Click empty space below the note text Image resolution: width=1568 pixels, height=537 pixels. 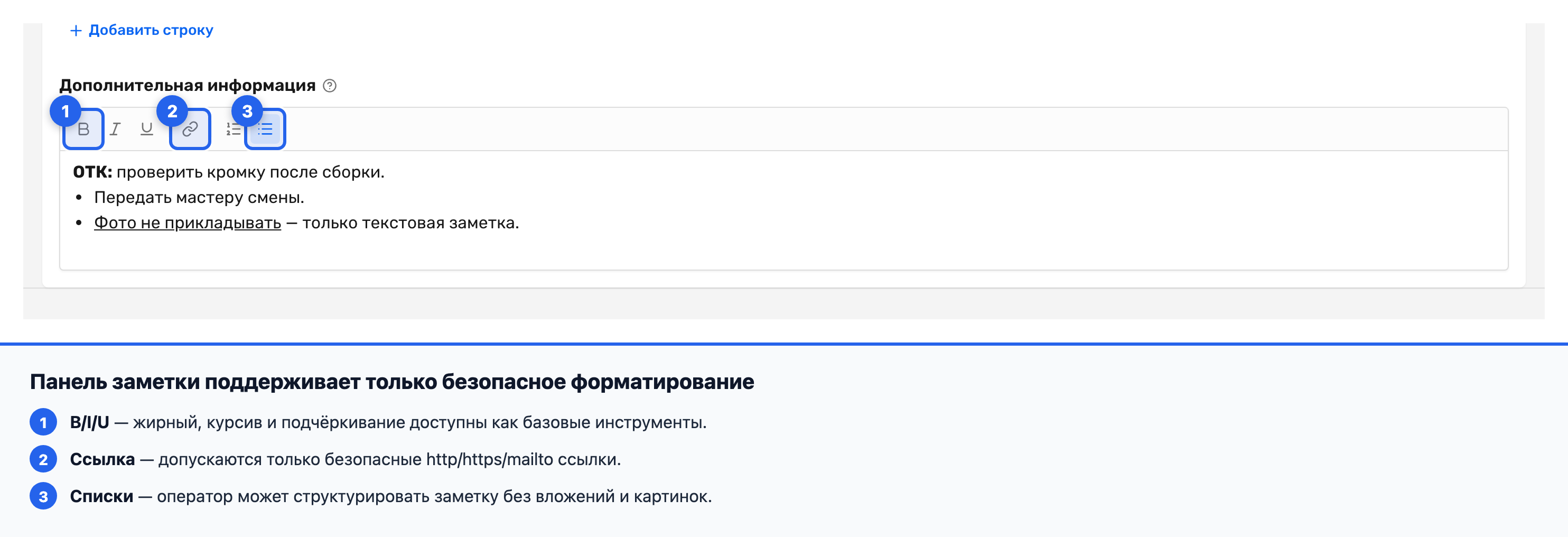pos(783,251)
